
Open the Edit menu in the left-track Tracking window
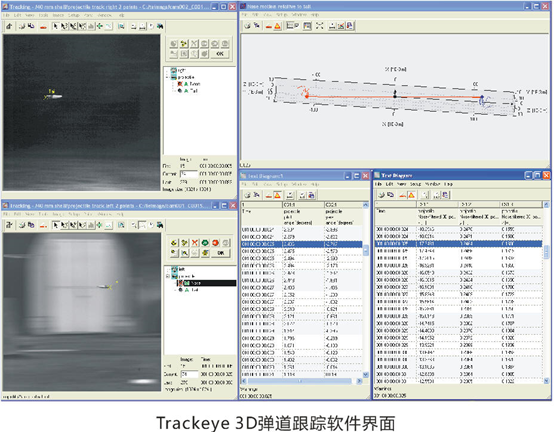point(17,214)
